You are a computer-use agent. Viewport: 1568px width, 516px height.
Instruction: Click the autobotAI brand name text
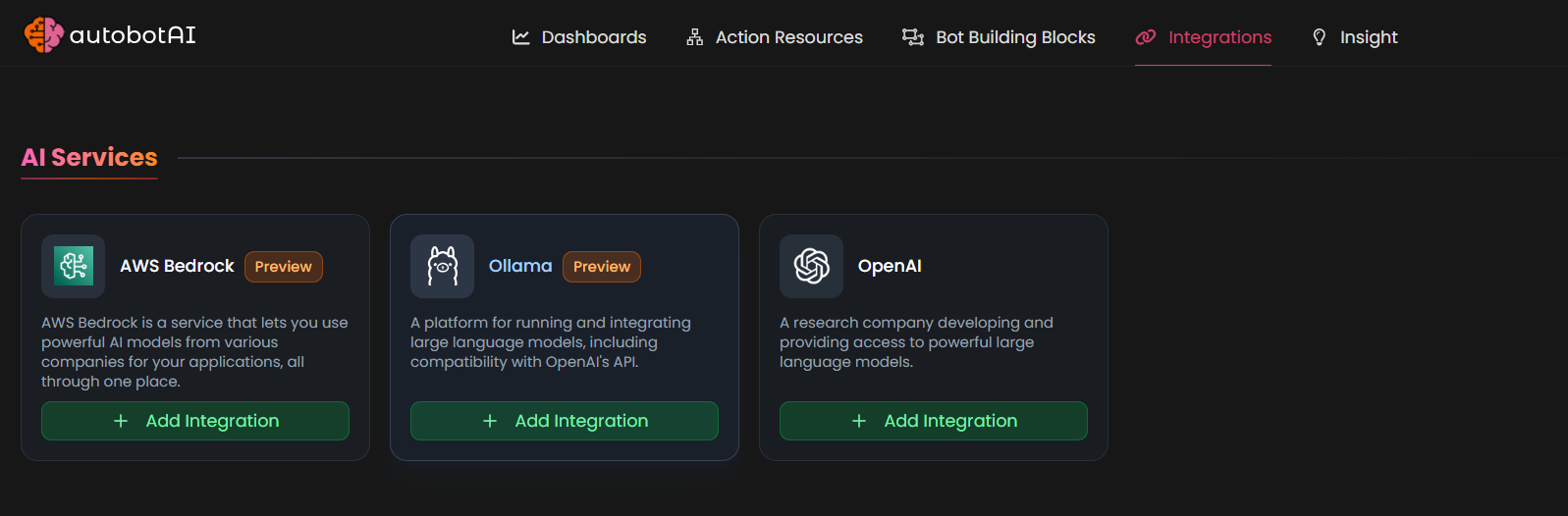click(133, 35)
